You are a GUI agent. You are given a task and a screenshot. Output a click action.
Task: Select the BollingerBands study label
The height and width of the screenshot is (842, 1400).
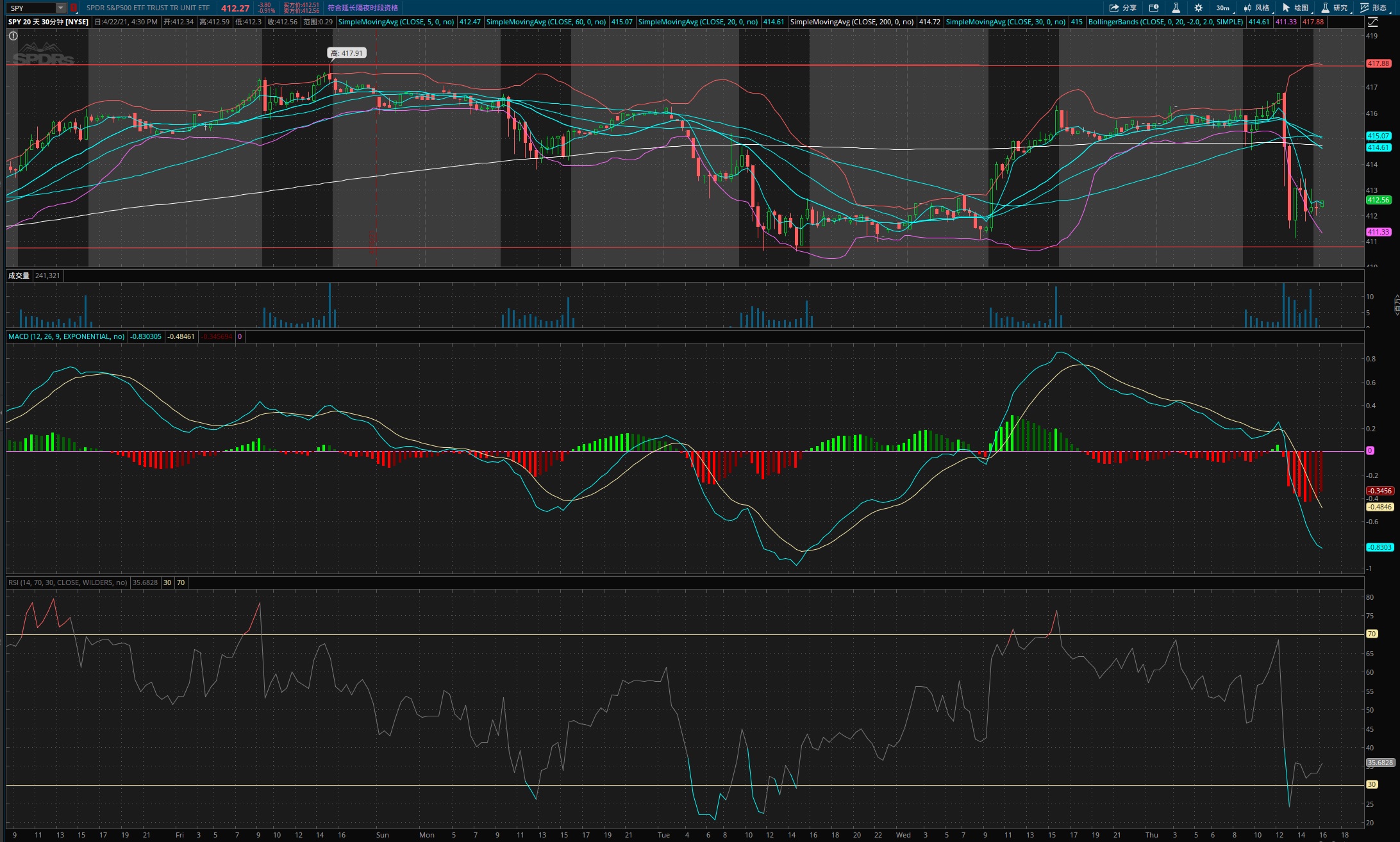[x=1165, y=22]
